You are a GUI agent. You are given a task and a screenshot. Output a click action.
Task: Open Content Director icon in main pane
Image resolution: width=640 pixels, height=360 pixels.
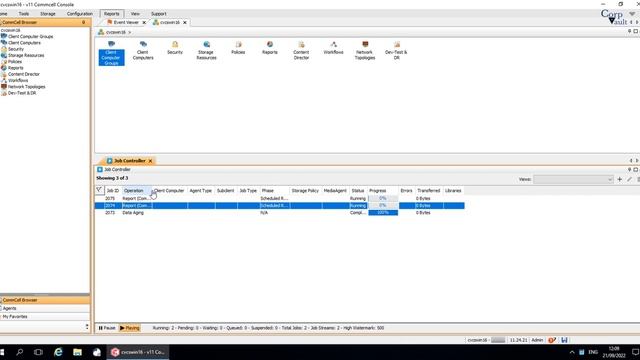(301, 51)
